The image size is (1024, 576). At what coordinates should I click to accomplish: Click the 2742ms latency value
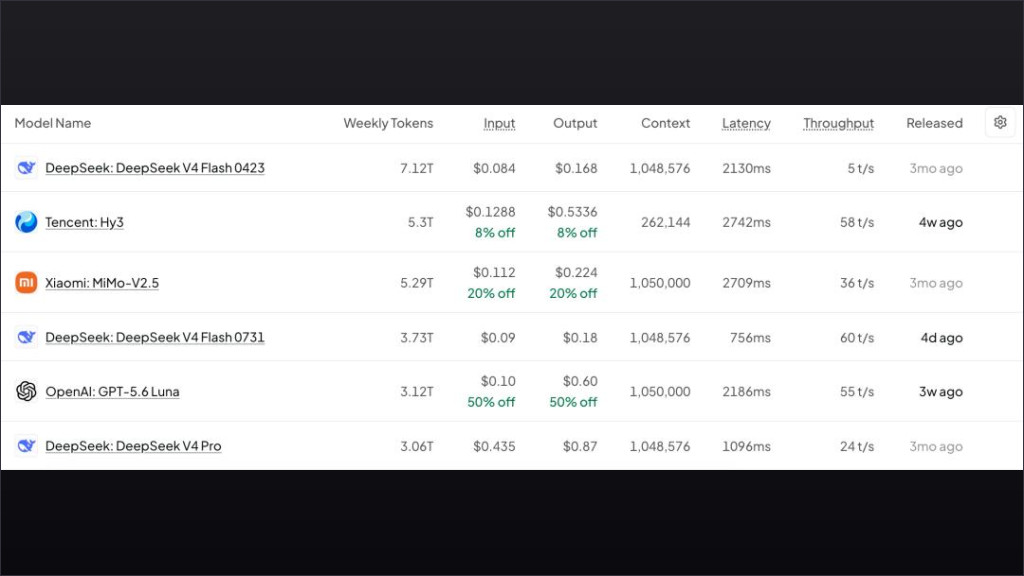746,222
